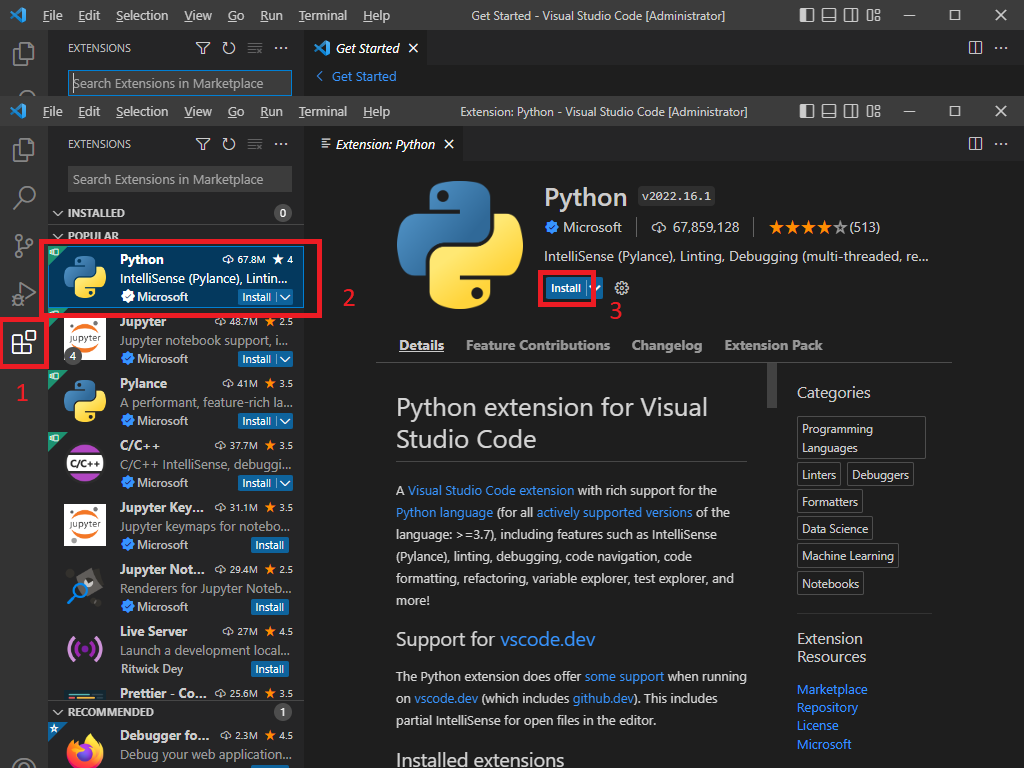
Task: Filter extensions in the front Extensions panel
Action: pos(203,144)
